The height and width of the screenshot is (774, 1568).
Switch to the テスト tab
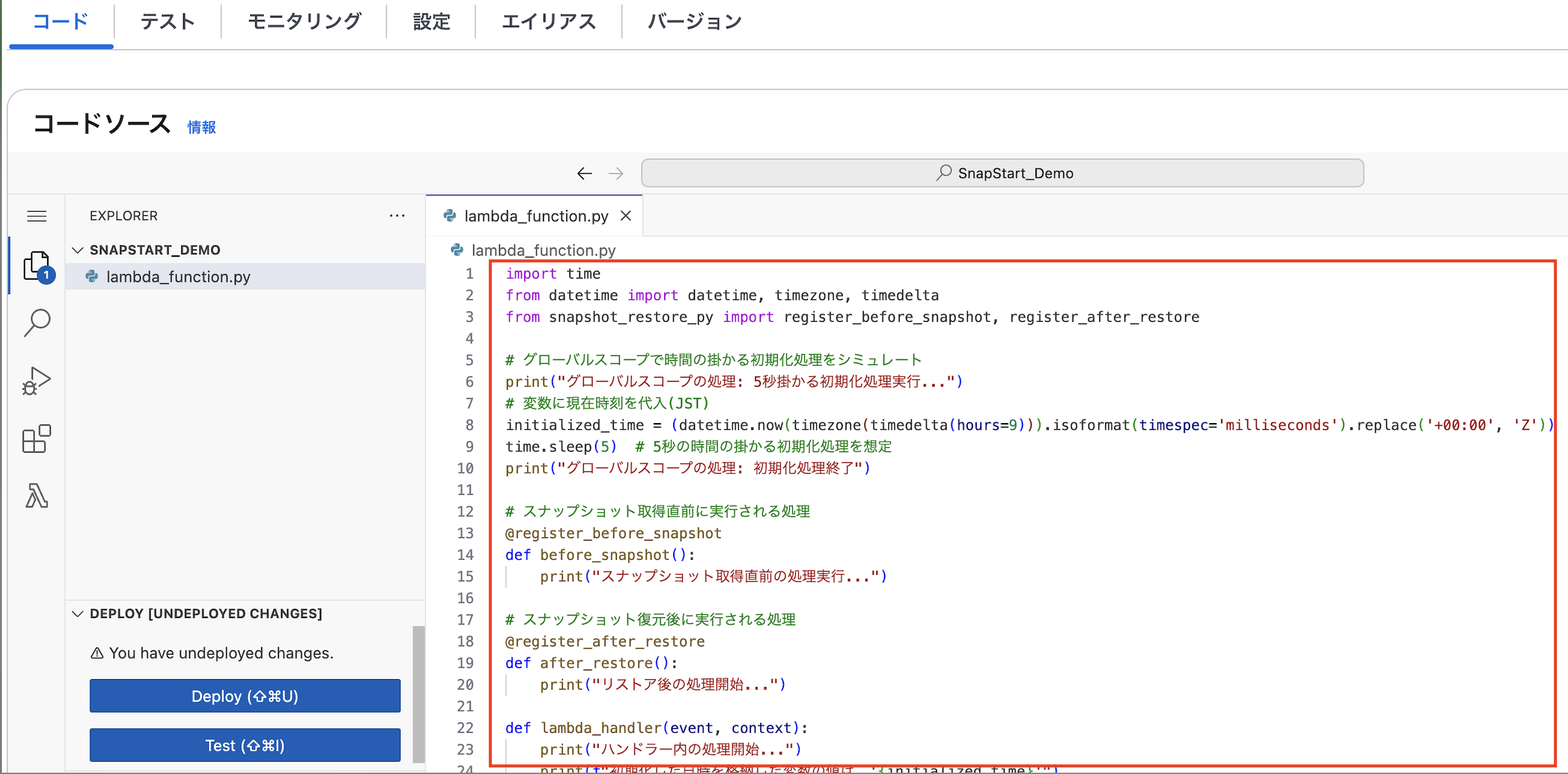(167, 21)
